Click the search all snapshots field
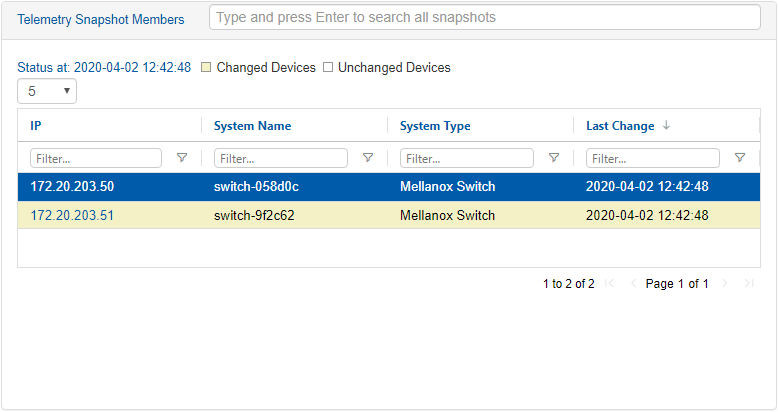 tap(484, 18)
